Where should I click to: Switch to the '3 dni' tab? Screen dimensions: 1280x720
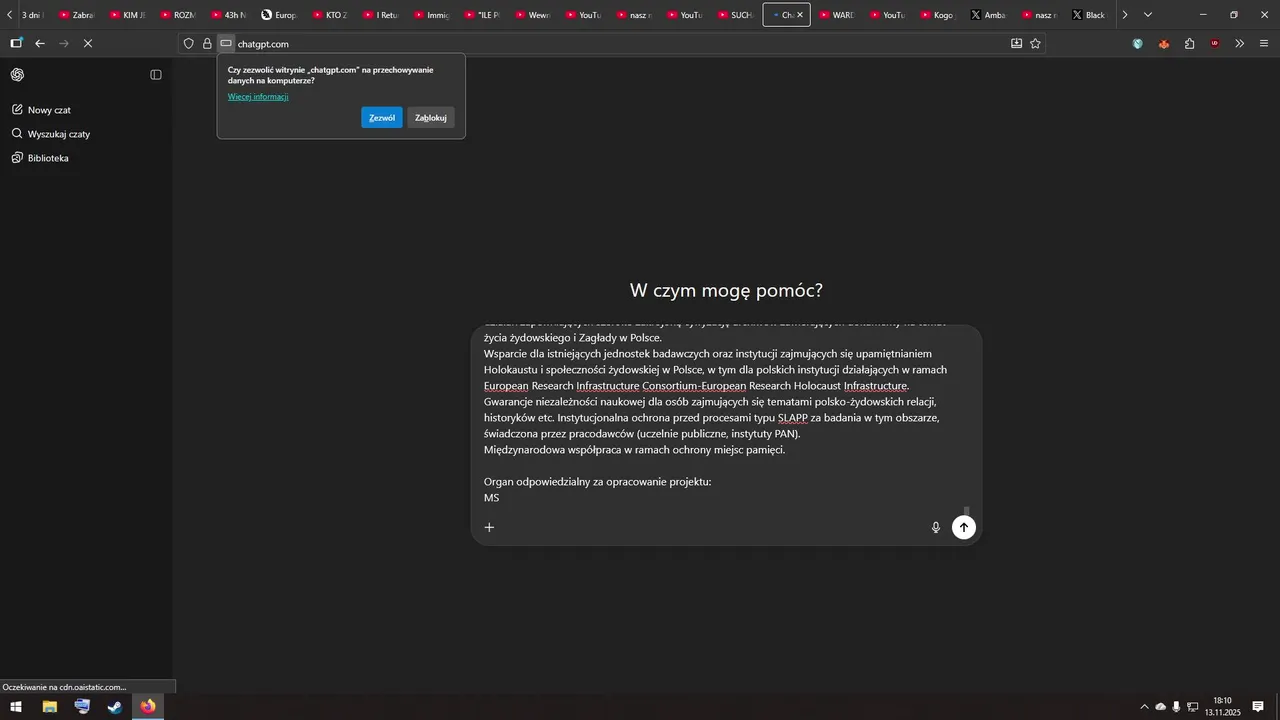coord(32,15)
